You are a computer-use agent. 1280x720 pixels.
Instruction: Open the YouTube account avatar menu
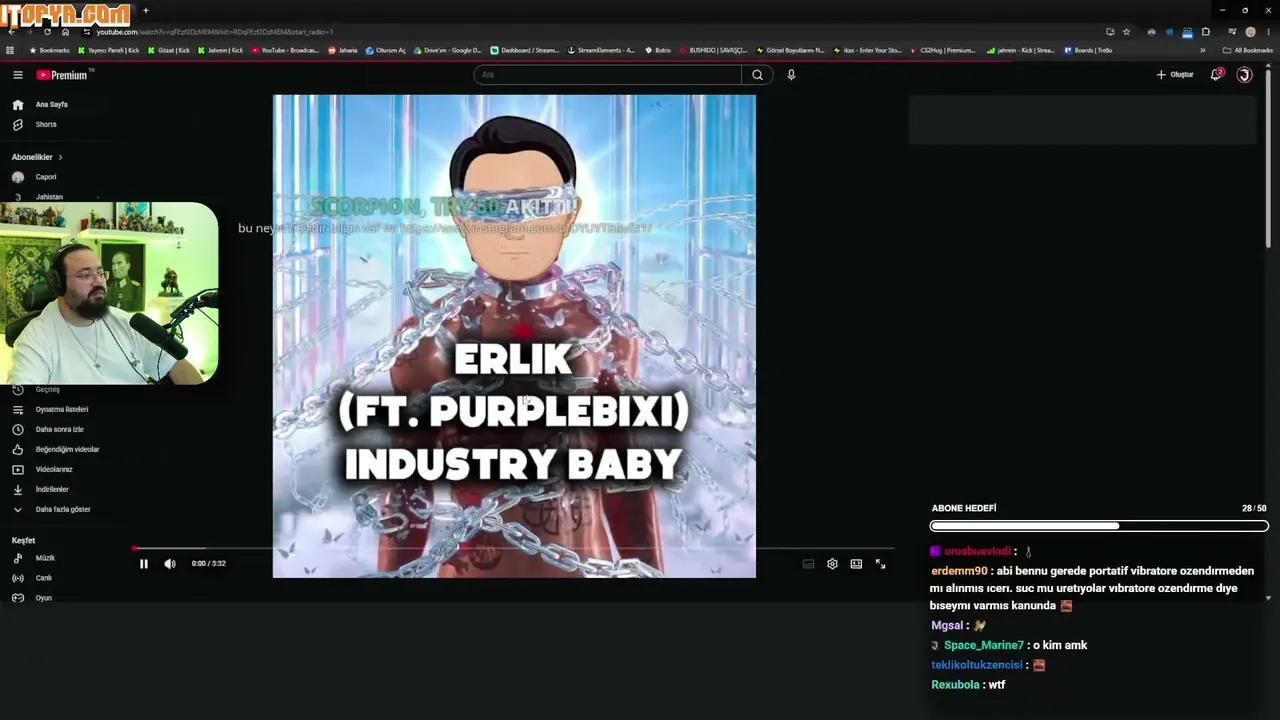(1244, 75)
